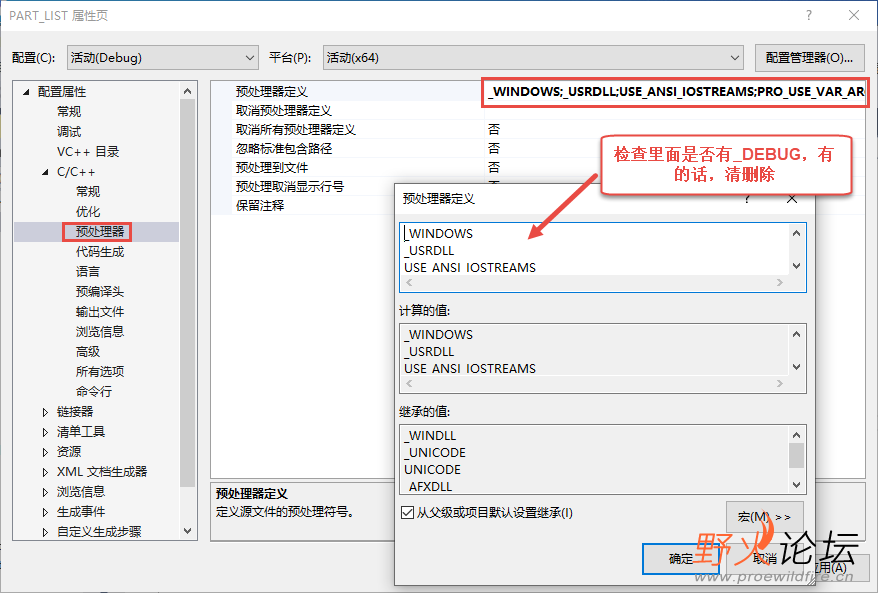Expand the XML 文档生成器 node
Screen dimensions: 878x593
(45, 472)
